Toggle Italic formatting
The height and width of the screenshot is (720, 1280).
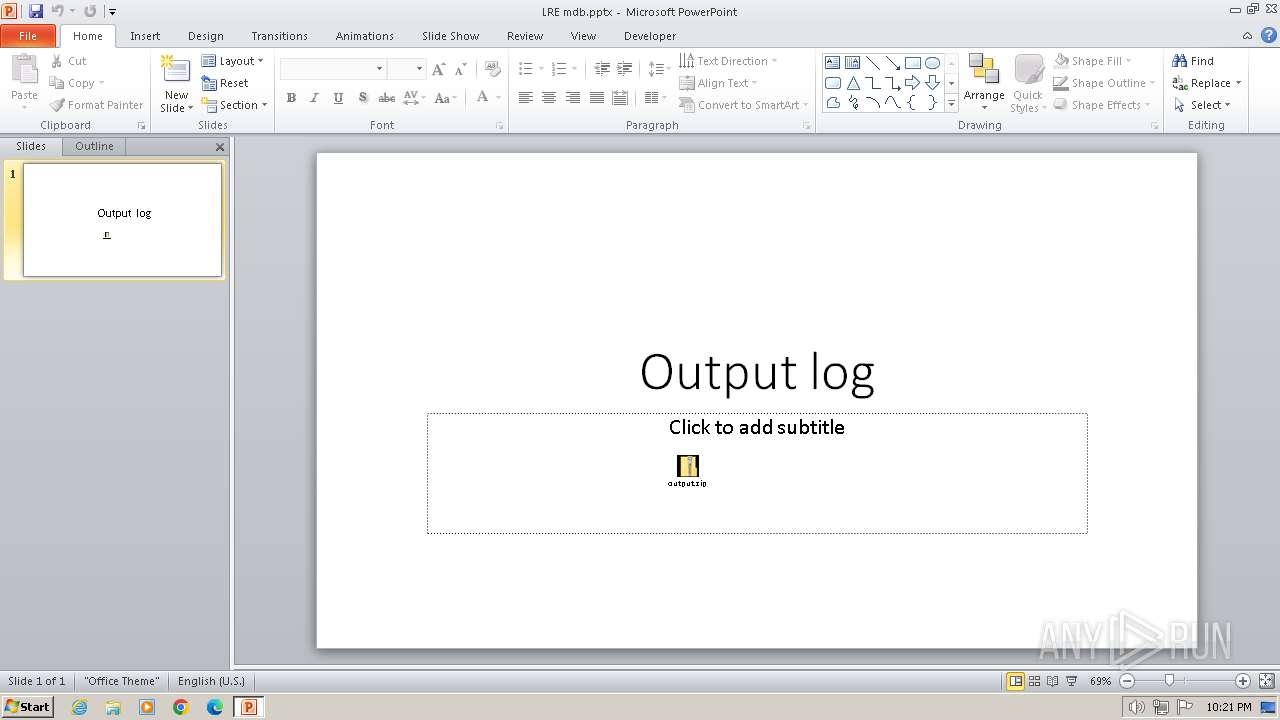(x=314, y=98)
